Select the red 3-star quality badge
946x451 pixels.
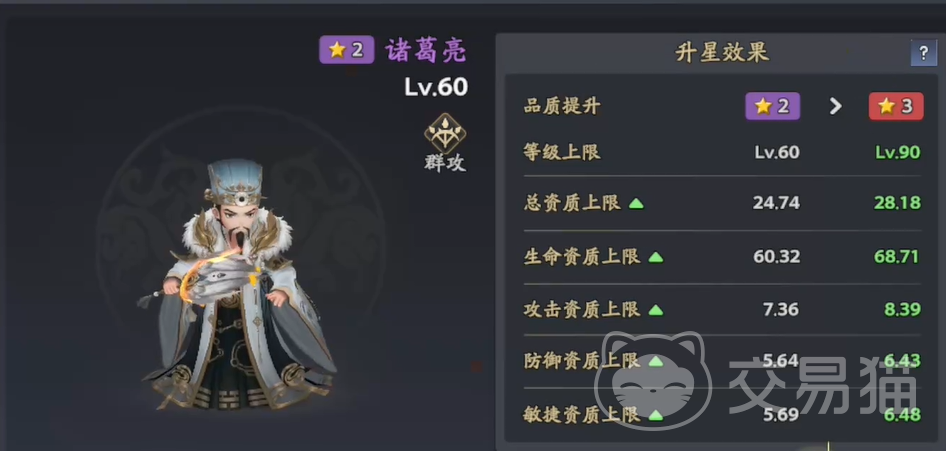pos(896,106)
